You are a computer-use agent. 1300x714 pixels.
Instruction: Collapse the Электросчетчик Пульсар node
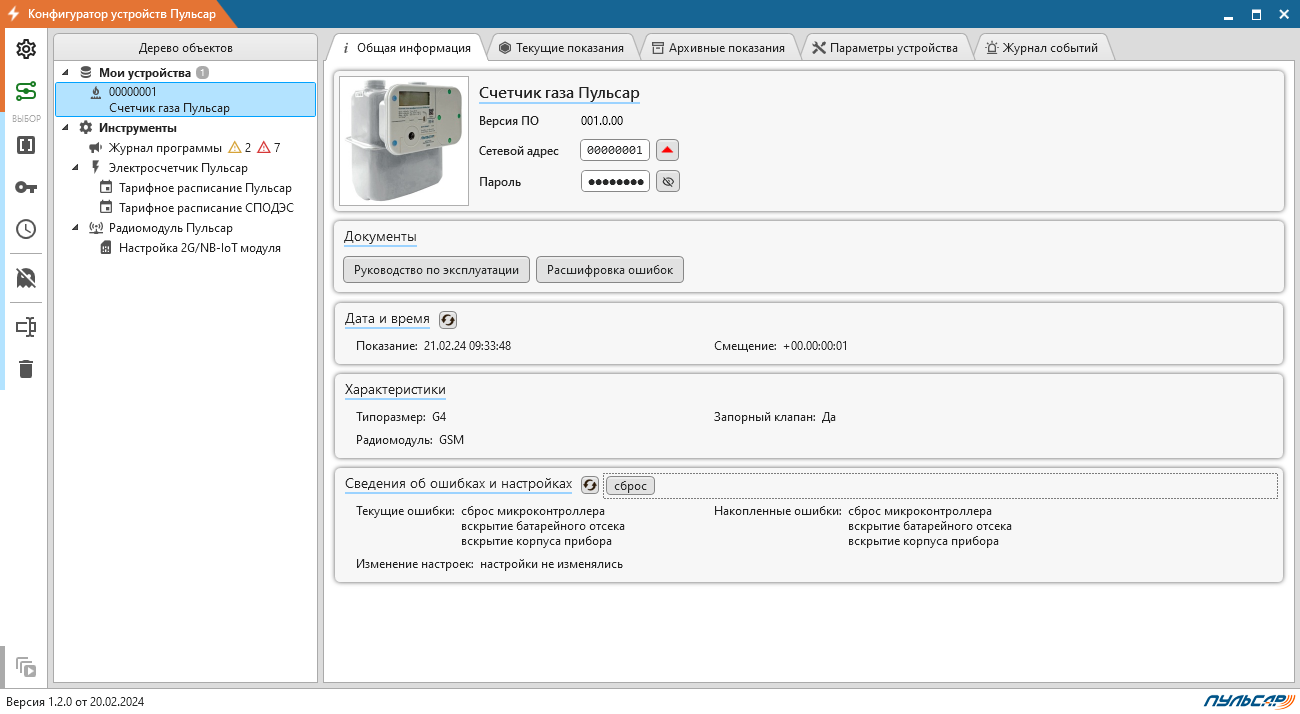(76, 168)
